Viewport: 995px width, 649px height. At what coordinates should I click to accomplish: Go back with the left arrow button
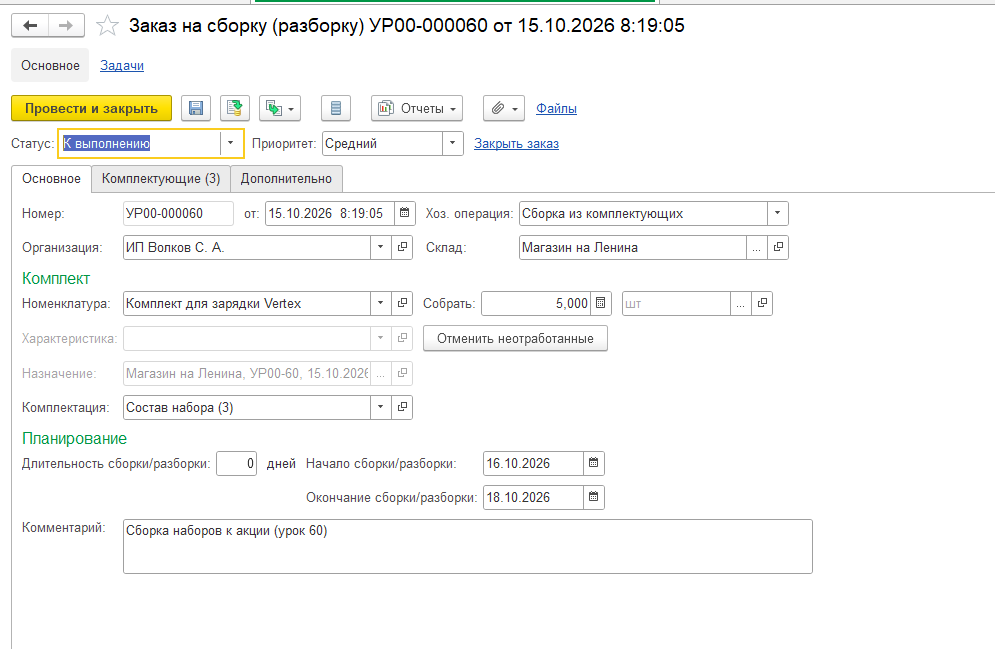30,26
